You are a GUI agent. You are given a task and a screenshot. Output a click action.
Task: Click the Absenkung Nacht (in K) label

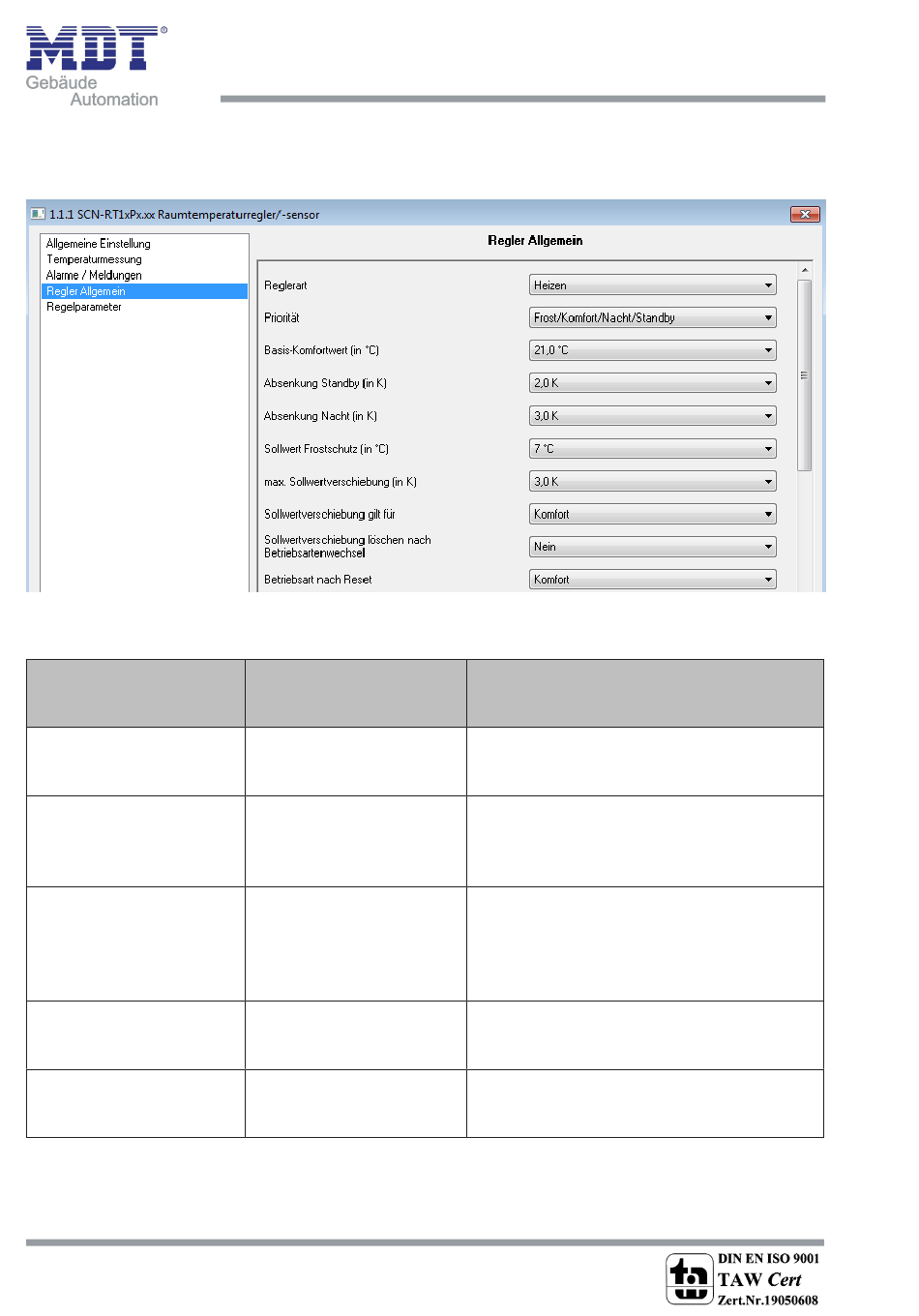[x=320, y=416]
